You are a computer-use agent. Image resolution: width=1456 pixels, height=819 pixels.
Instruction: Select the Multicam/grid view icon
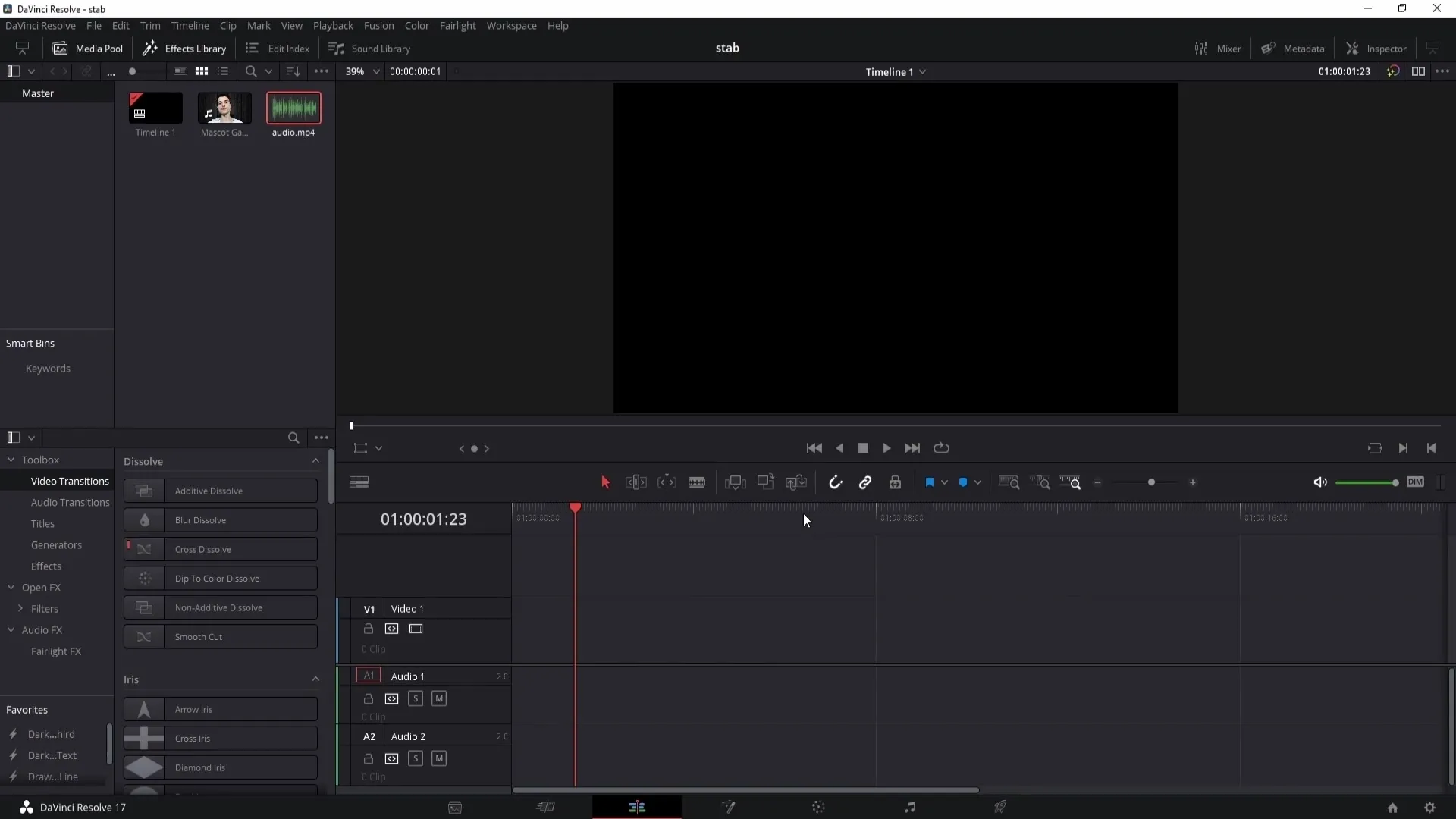202,71
